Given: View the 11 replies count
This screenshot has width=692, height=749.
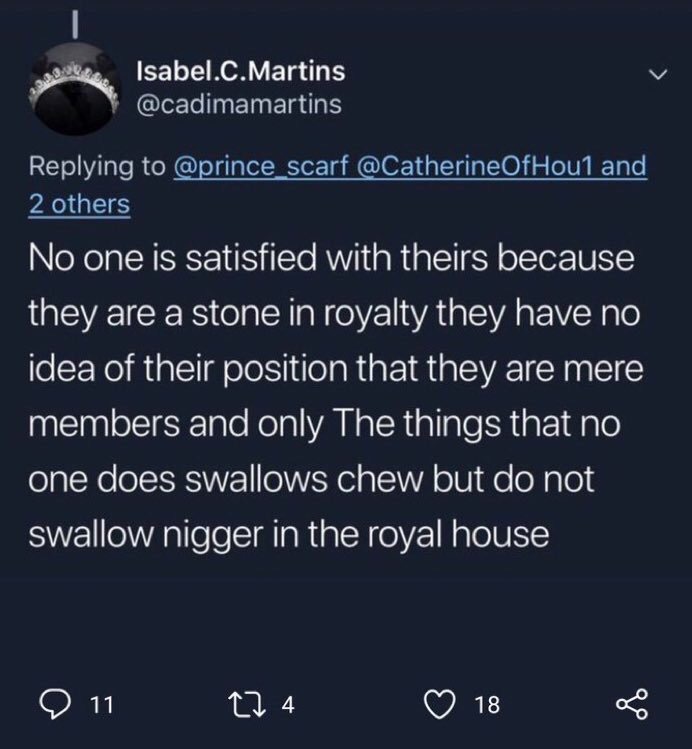Looking at the screenshot, I should (100, 705).
